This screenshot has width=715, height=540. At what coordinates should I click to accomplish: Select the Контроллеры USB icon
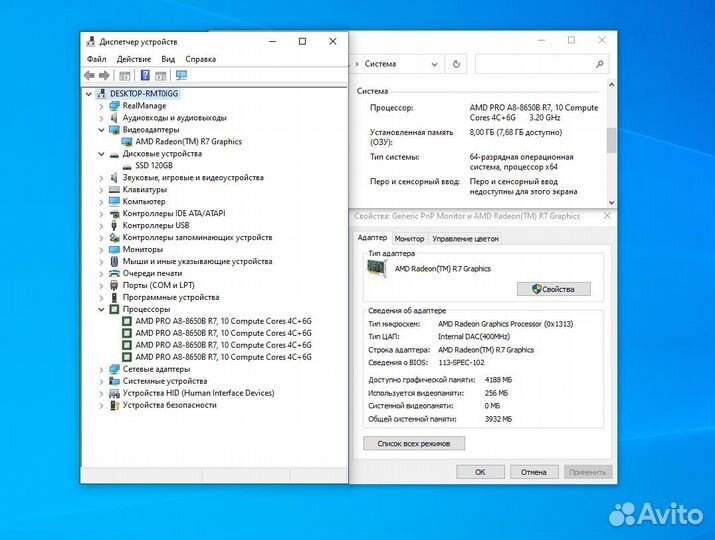click(x=114, y=225)
